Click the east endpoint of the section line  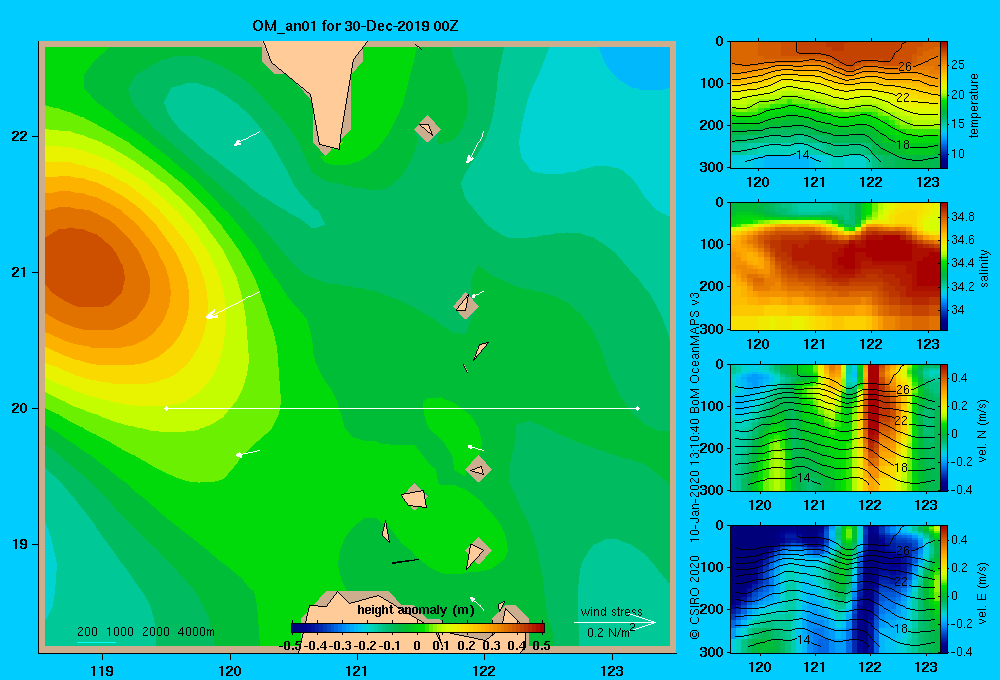coord(638,408)
